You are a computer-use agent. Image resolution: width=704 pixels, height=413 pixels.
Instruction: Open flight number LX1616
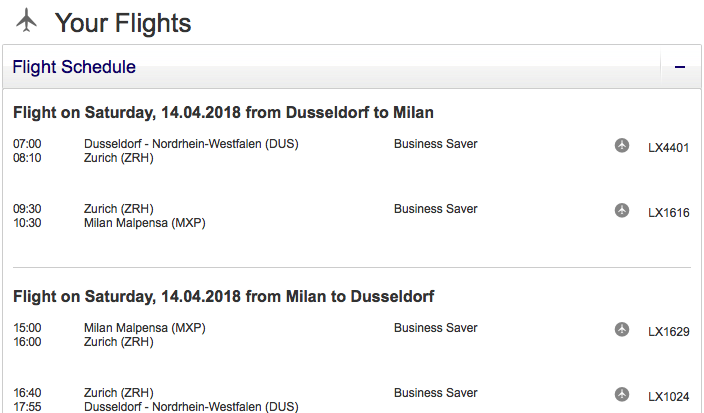(x=668, y=212)
